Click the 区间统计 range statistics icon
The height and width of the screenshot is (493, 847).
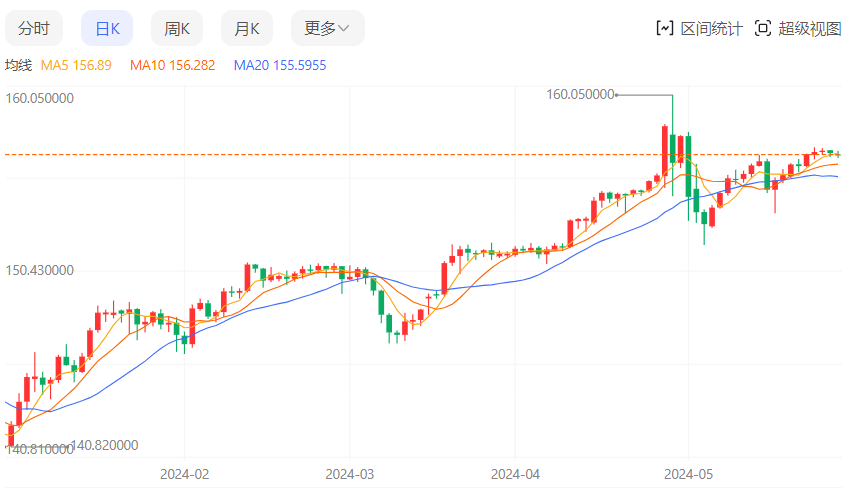coord(665,28)
